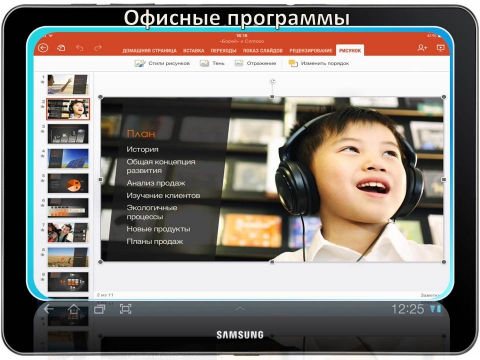
Task: Switch to Вставка tab
Action: click(x=194, y=51)
